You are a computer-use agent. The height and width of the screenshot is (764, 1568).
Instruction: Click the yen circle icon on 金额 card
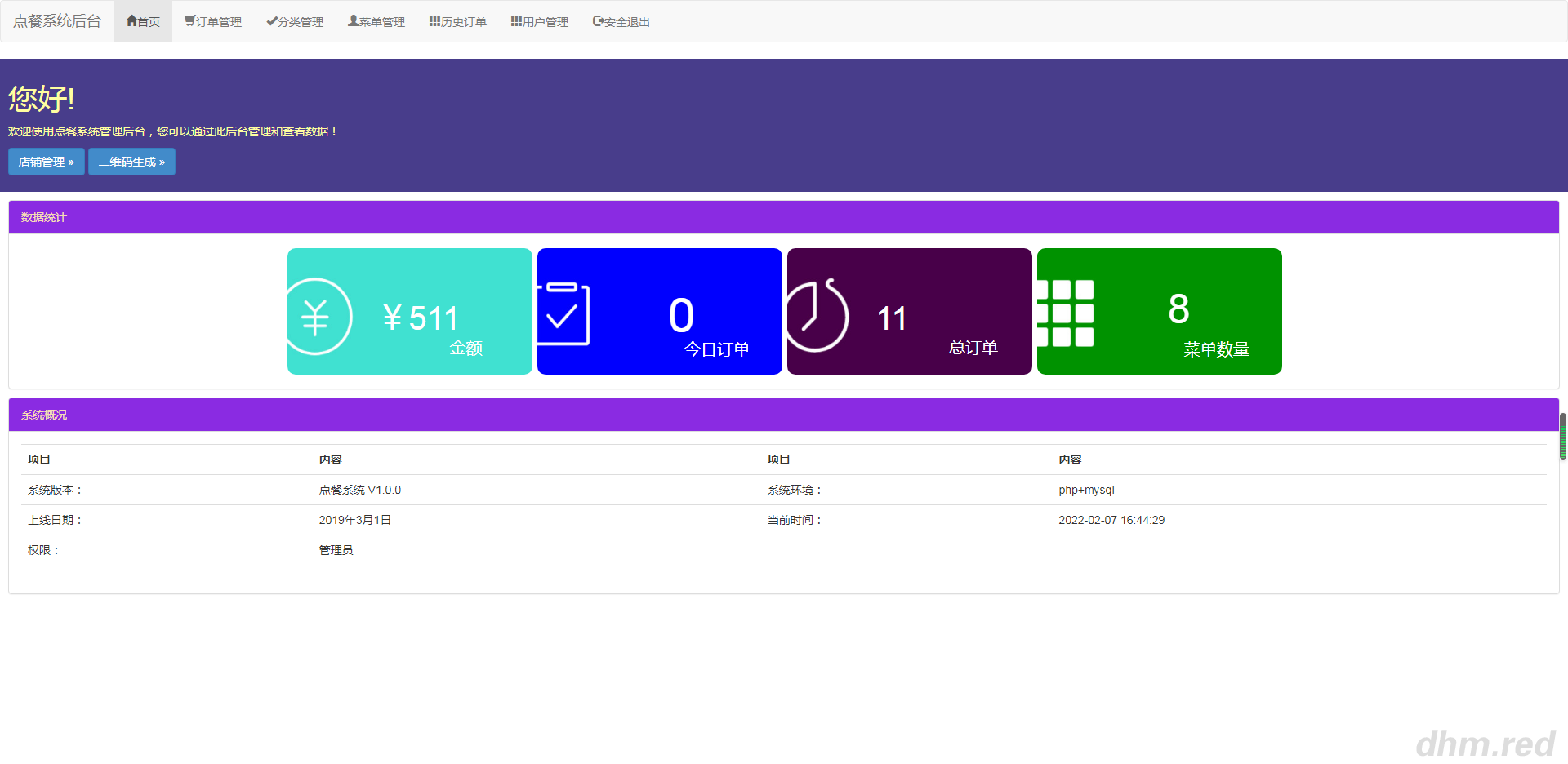[x=319, y=317]
